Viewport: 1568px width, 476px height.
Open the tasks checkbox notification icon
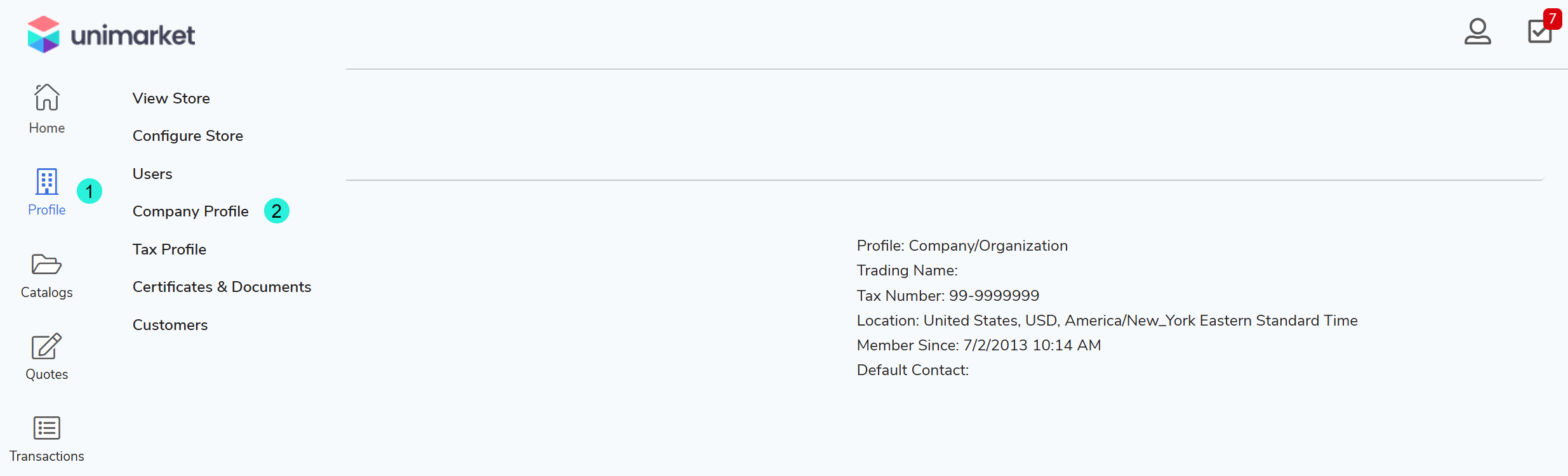pos(1539,32)
